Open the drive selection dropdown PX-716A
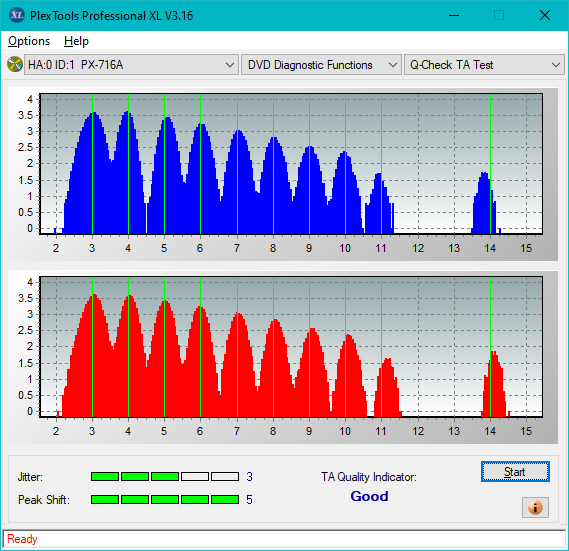Image resolution: width=569 pixels, height=551 pixels. pos(131,65)
